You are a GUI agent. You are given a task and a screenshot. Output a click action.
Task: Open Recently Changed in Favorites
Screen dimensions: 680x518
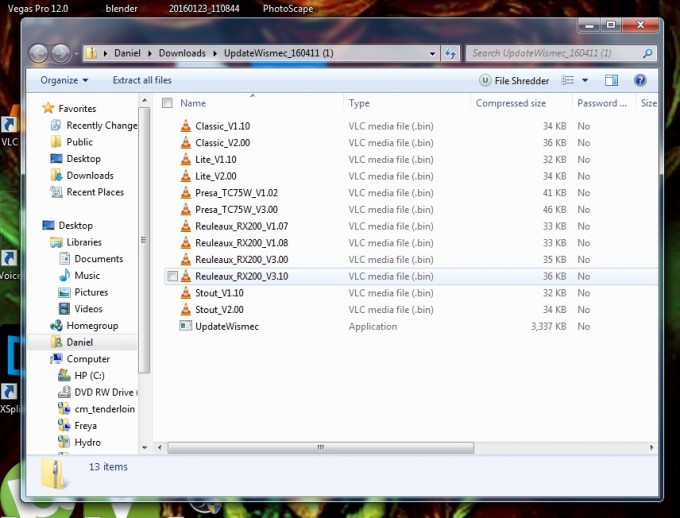(102, 125)
